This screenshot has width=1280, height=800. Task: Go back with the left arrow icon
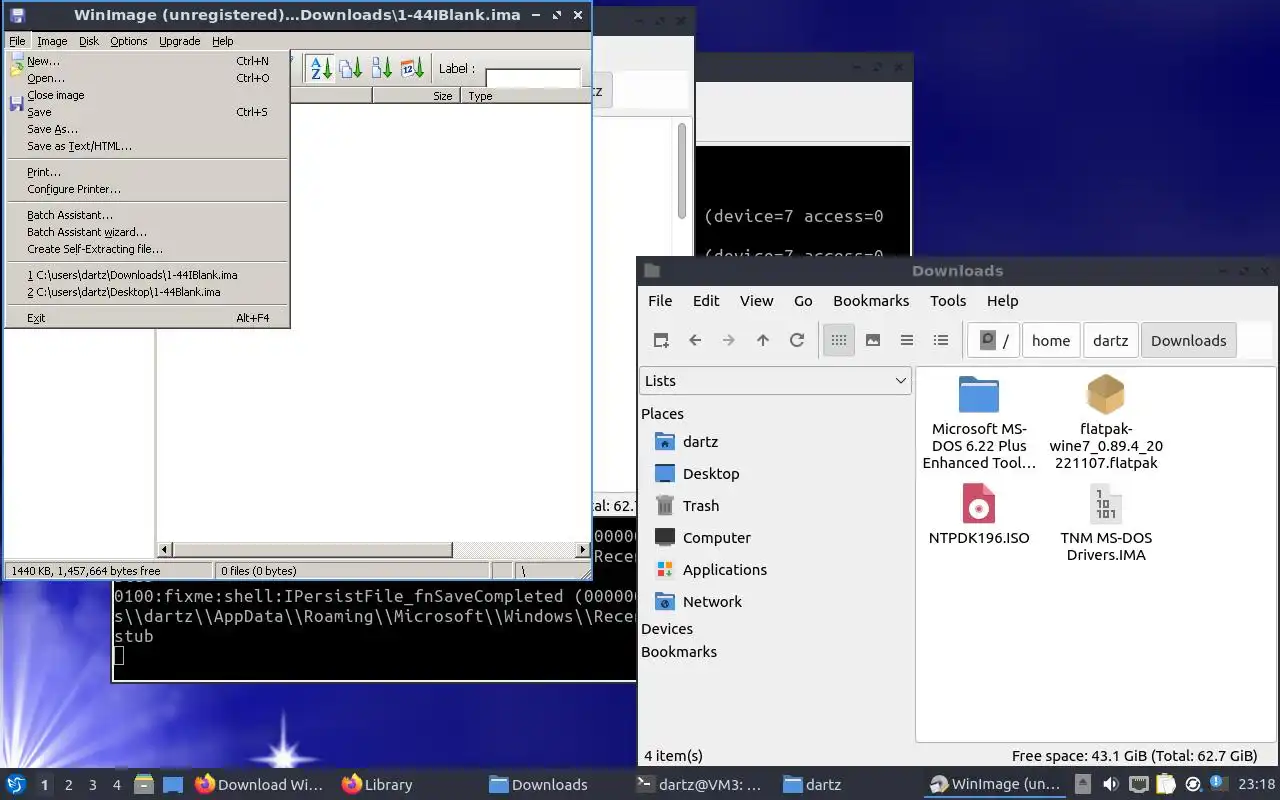[x=695, y=340]
